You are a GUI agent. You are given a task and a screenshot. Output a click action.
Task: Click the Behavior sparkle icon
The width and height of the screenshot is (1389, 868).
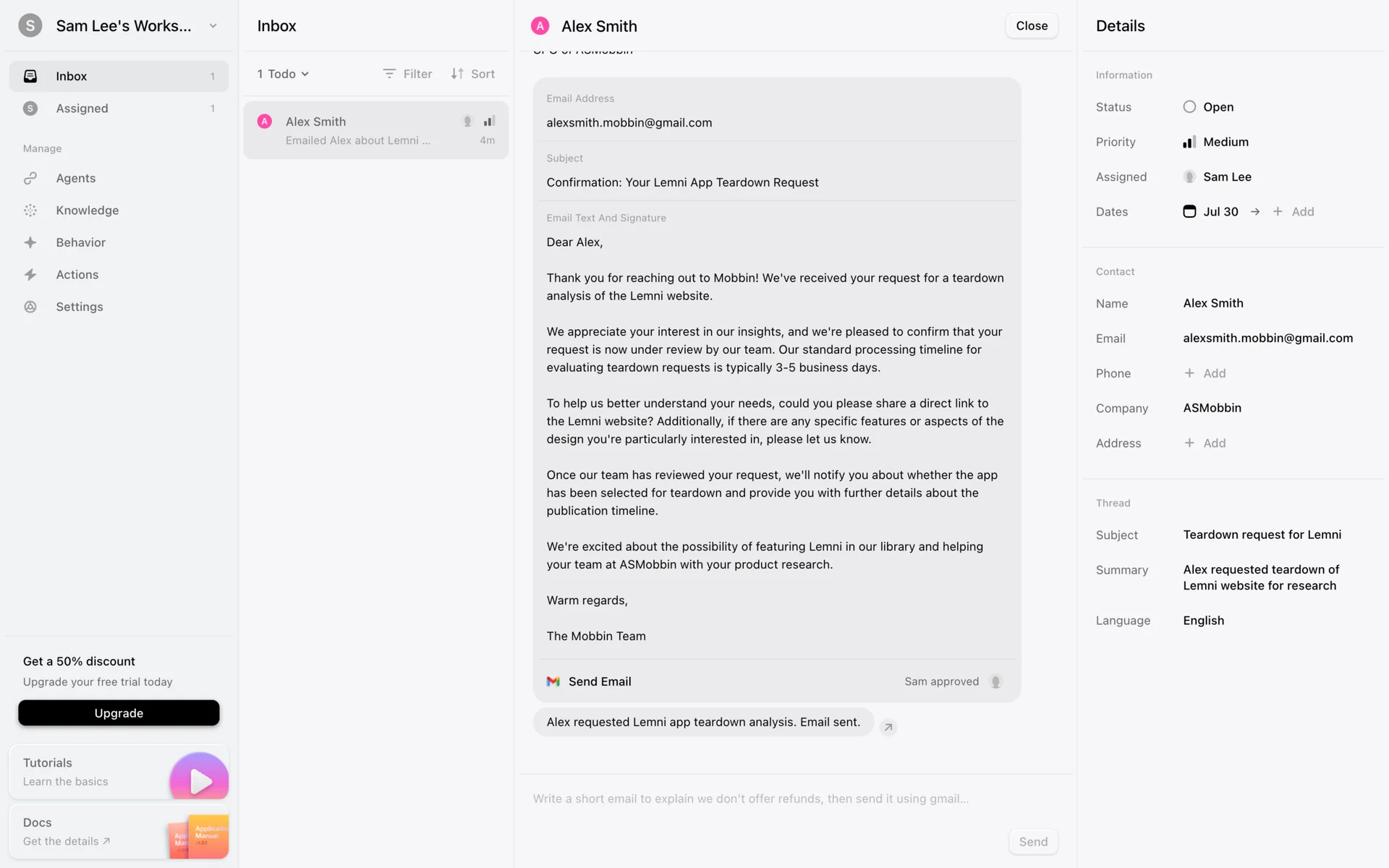(x=30, y=242)
